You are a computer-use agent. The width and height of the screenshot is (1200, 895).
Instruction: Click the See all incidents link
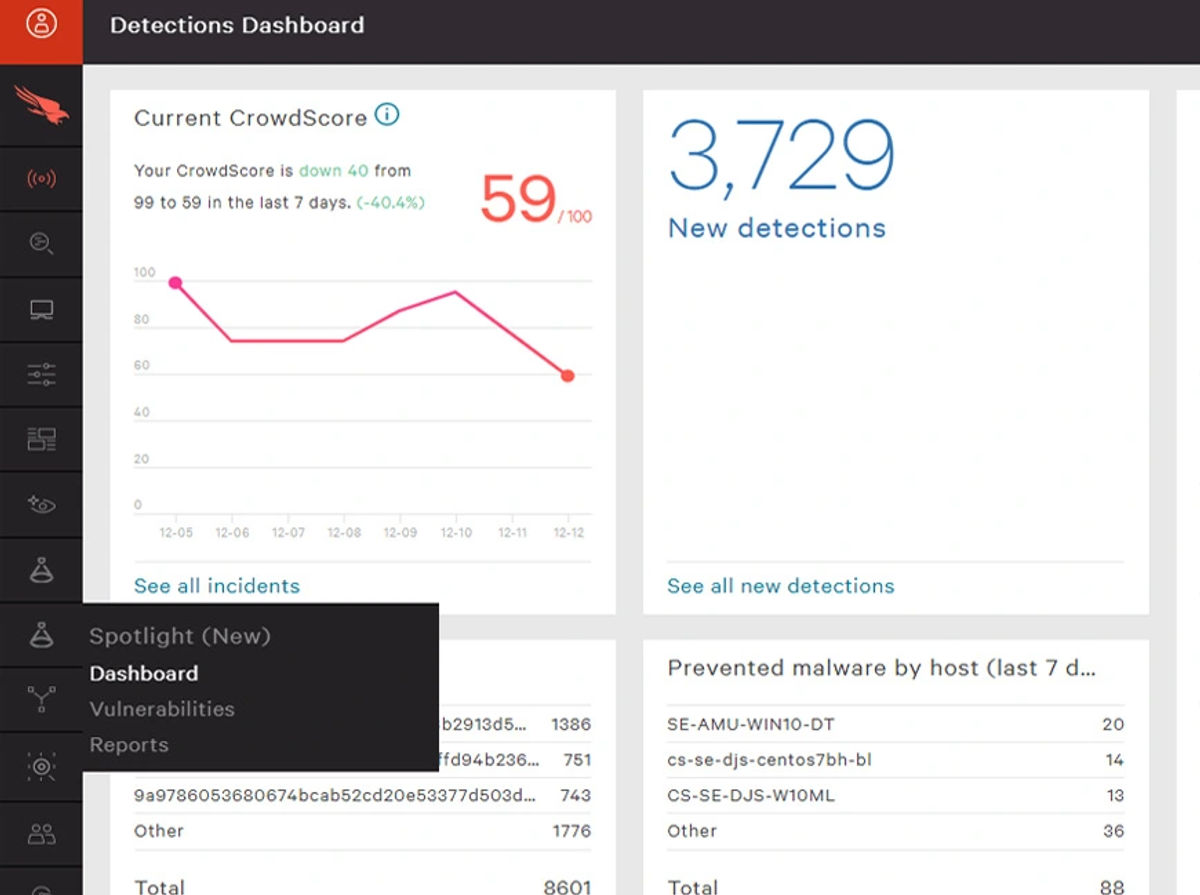coord(217,586)
